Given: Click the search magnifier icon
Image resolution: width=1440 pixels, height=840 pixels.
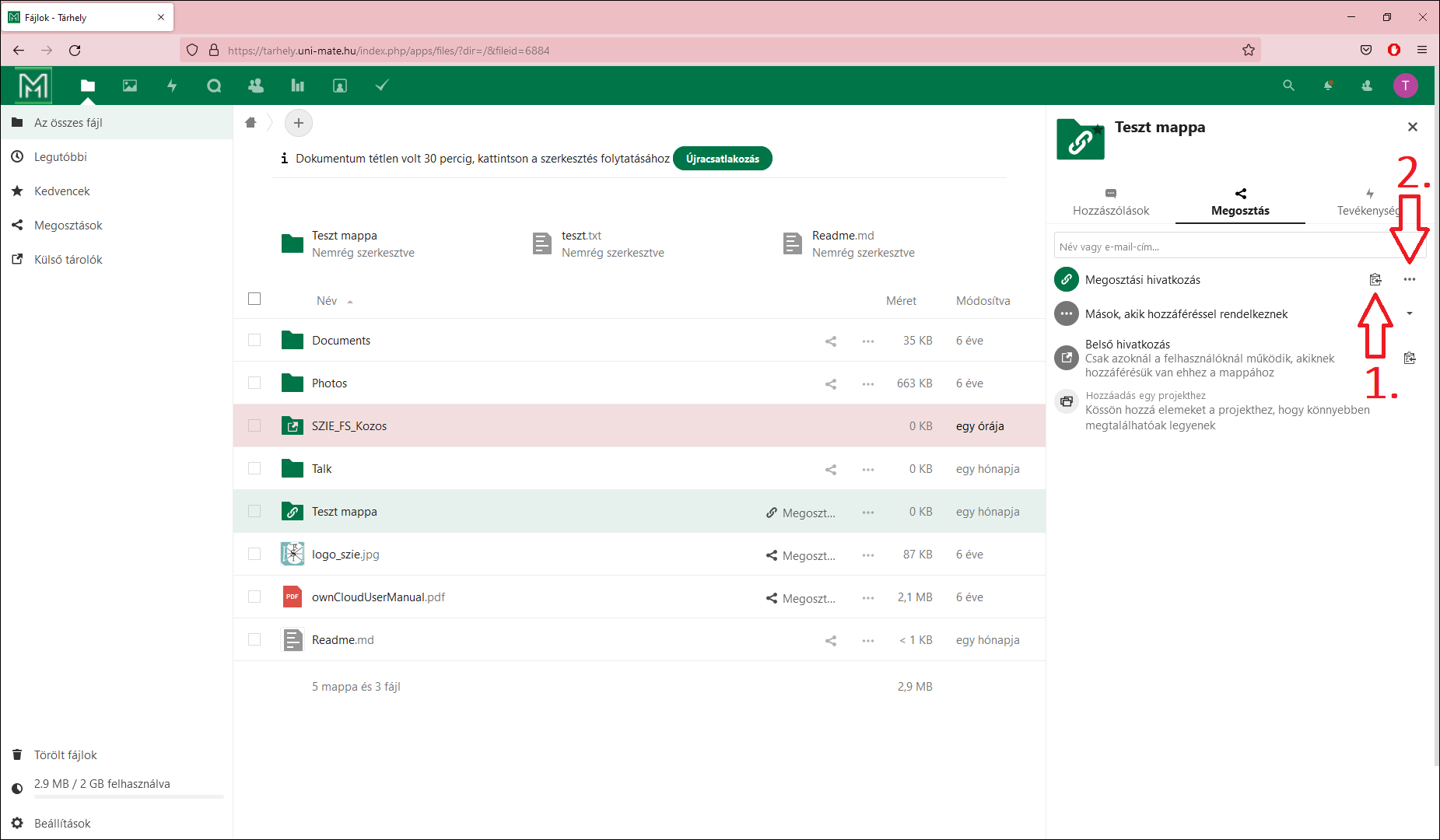Looking at the screenshot, I should pos(1289,86).
